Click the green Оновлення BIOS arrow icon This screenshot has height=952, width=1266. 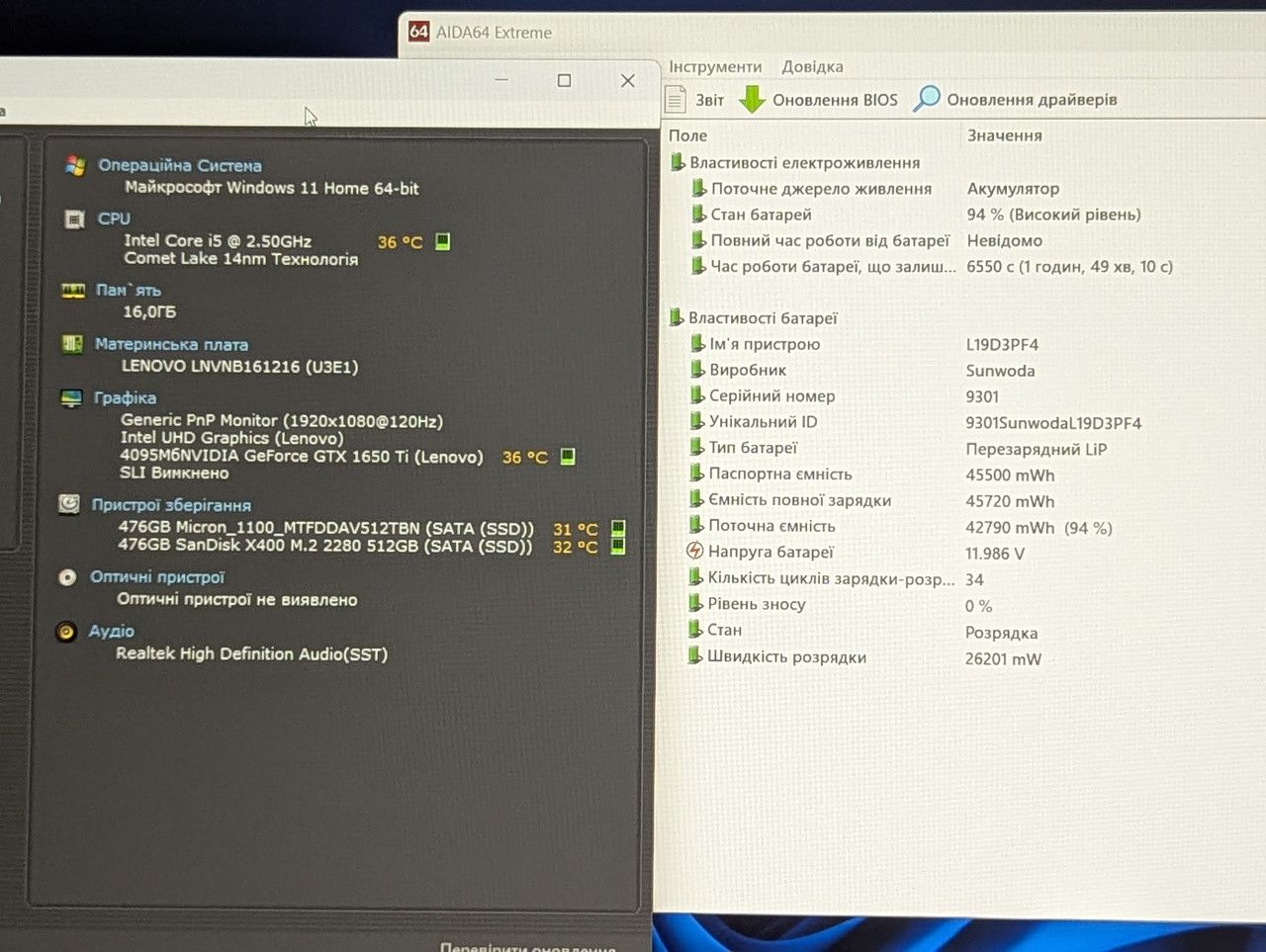753,99
